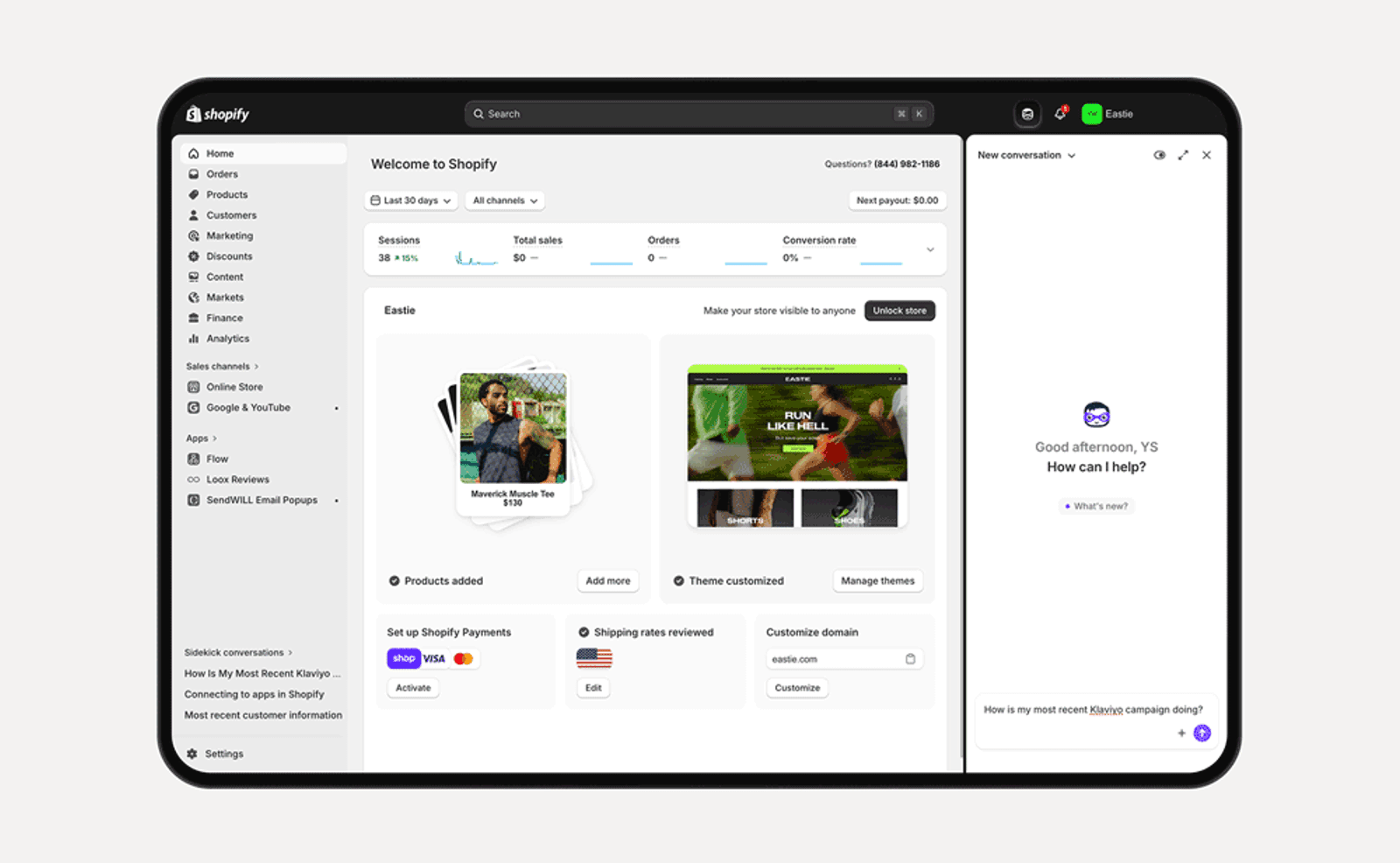The height and width of the screenshot is (863, 1400).
Task: Click the Settings gear icon
Action: 192,754
